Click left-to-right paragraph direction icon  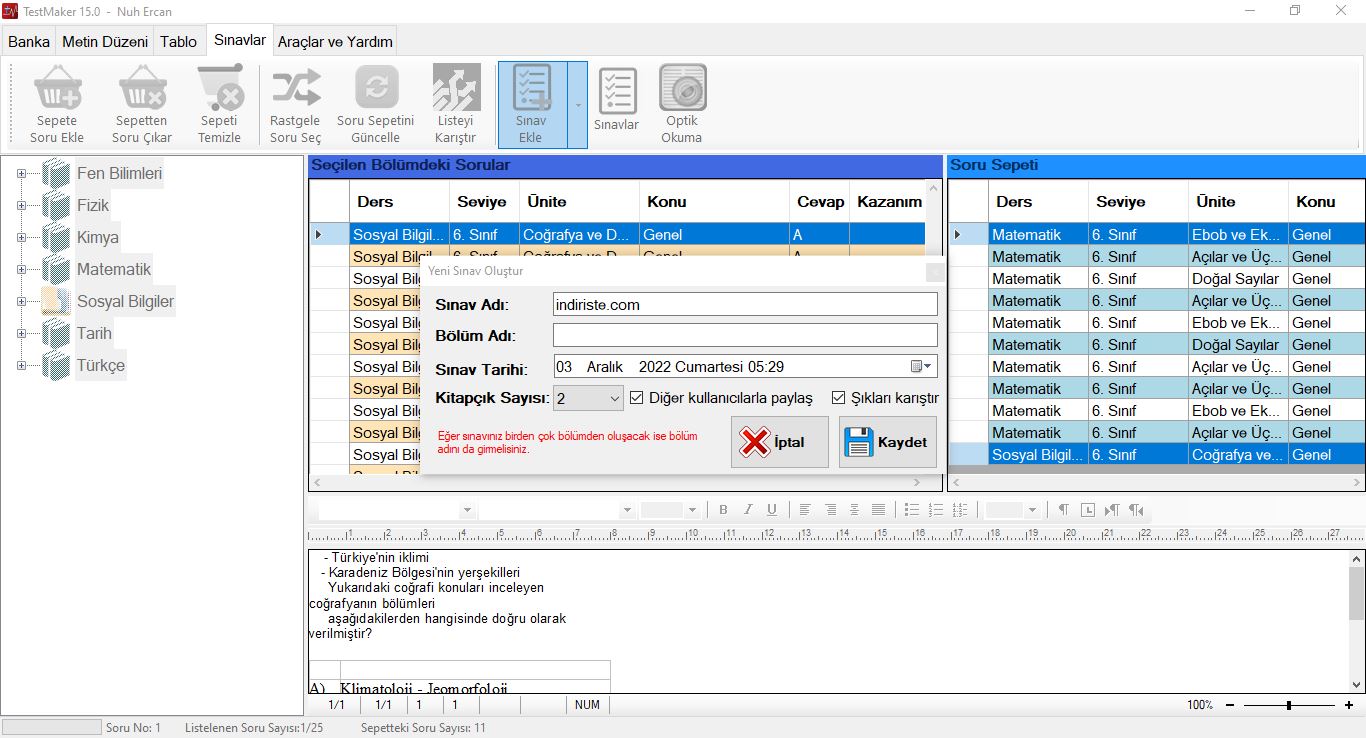1112,510
